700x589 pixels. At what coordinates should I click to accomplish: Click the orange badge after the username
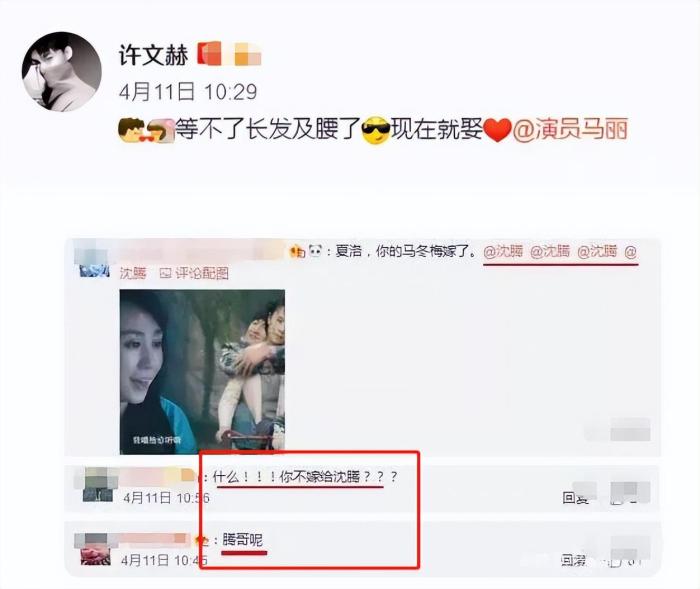point(247,54)
